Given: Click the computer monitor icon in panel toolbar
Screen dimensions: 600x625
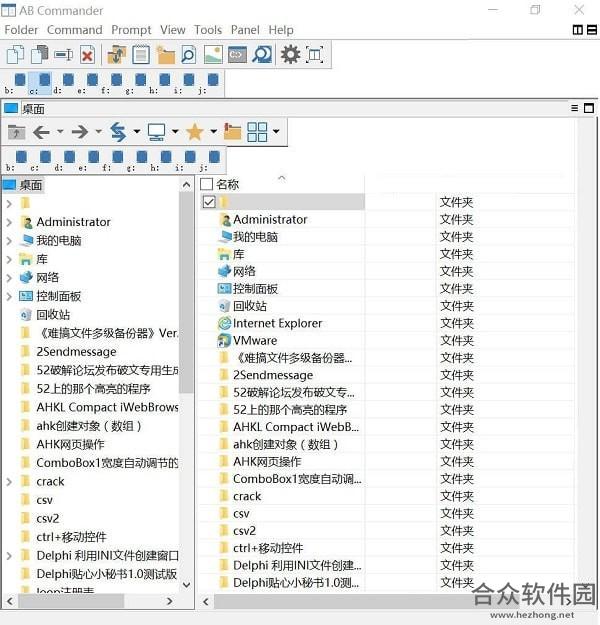Looking at the screenshot, I should [x=156, y=132].
